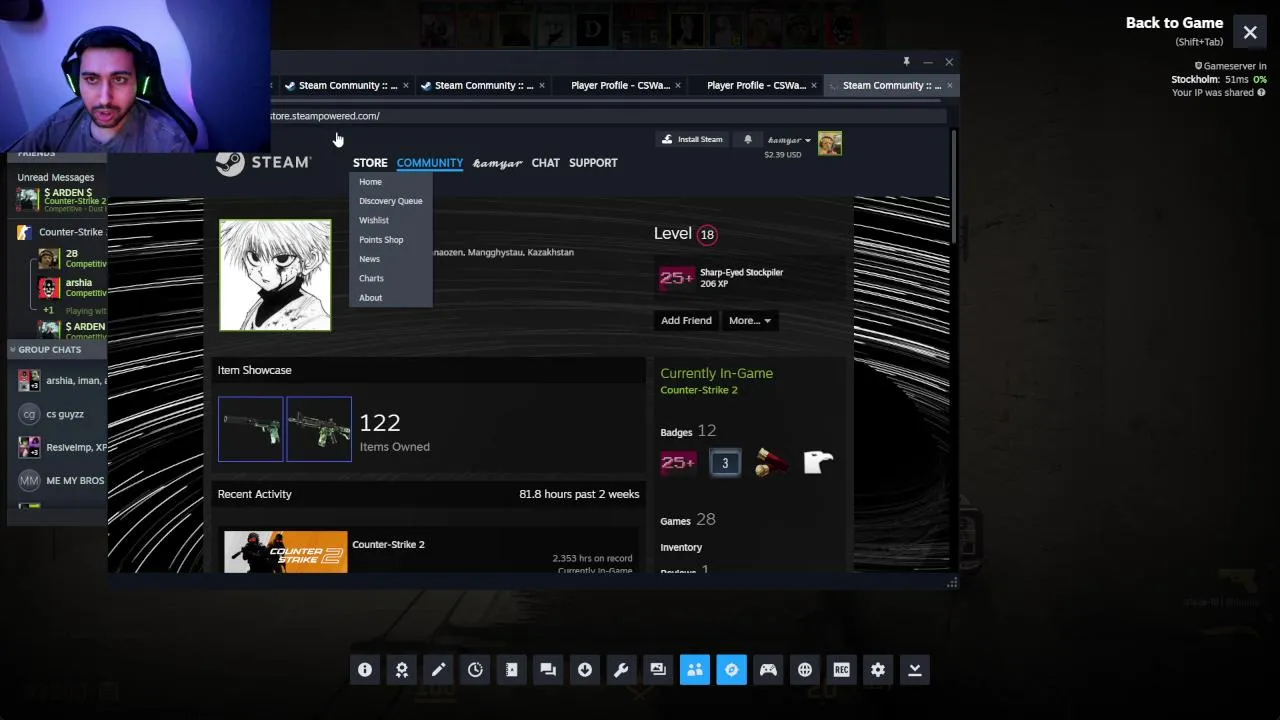Click the numbered 3 badge icon

click(725, 462)
